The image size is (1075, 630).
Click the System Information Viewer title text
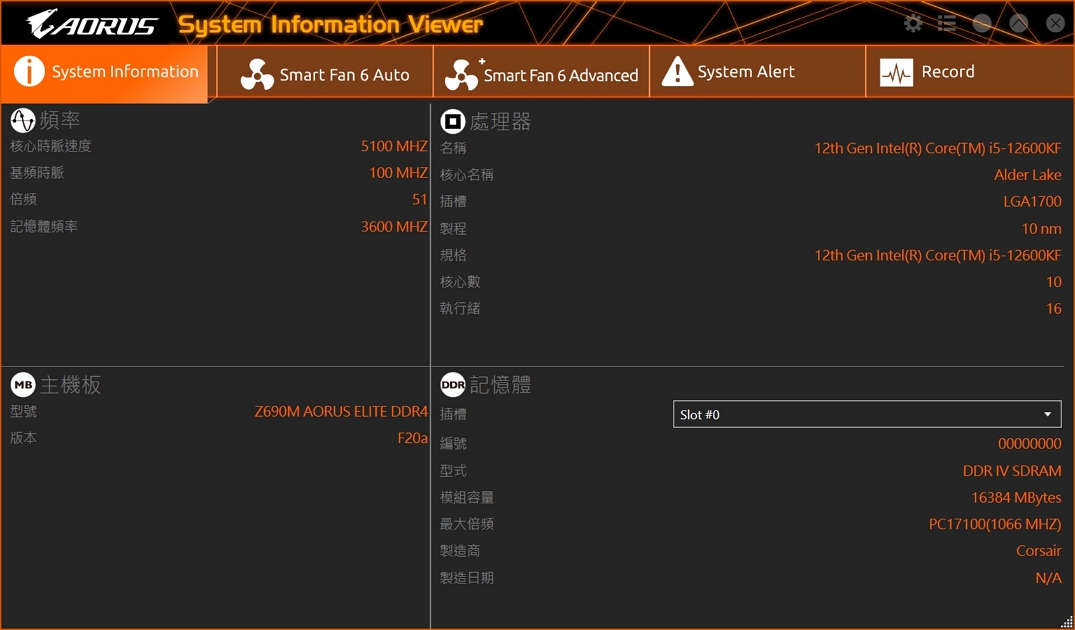tap(330, 25)
